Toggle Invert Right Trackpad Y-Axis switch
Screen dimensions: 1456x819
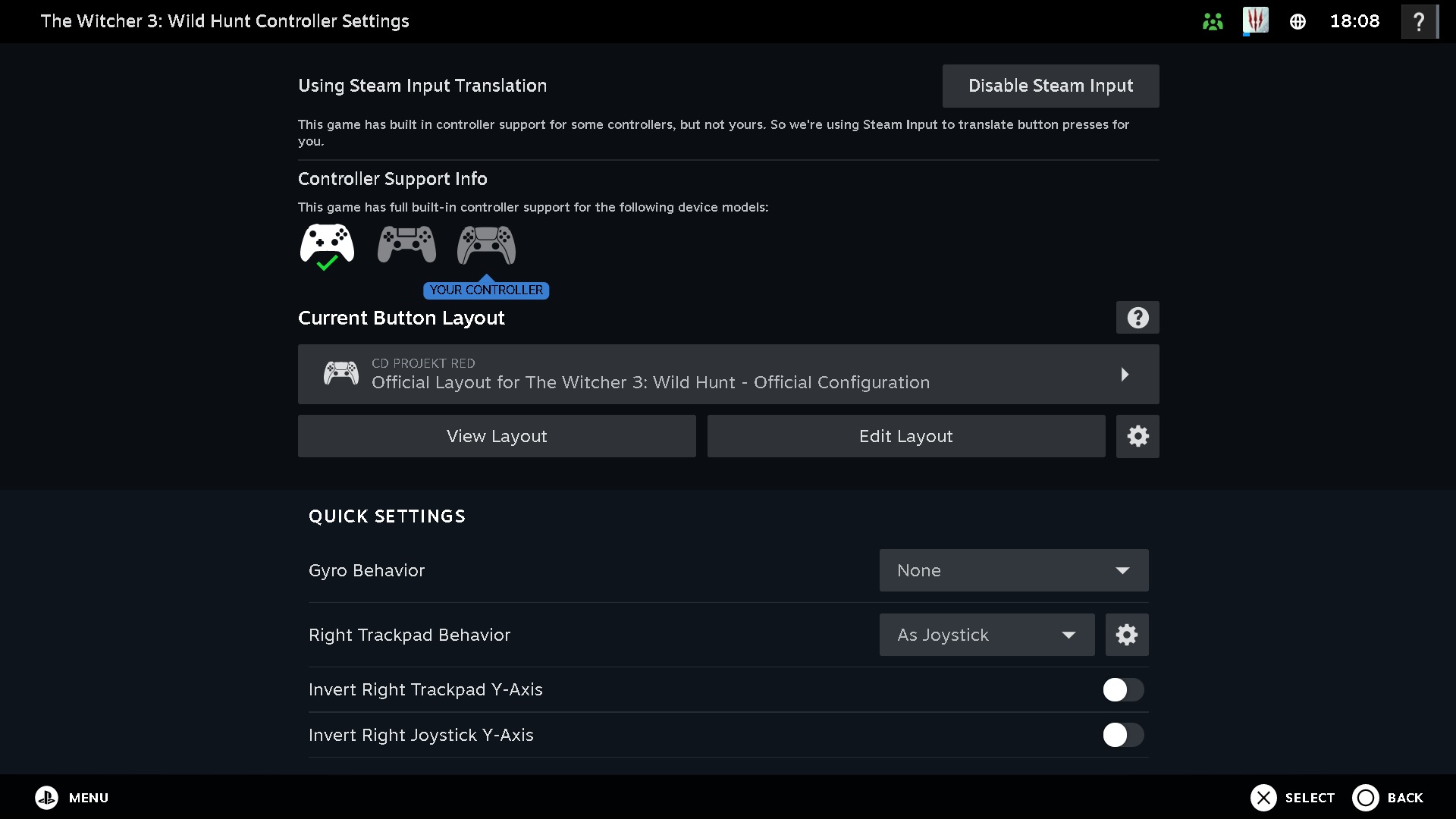(x=1122, y=689)
